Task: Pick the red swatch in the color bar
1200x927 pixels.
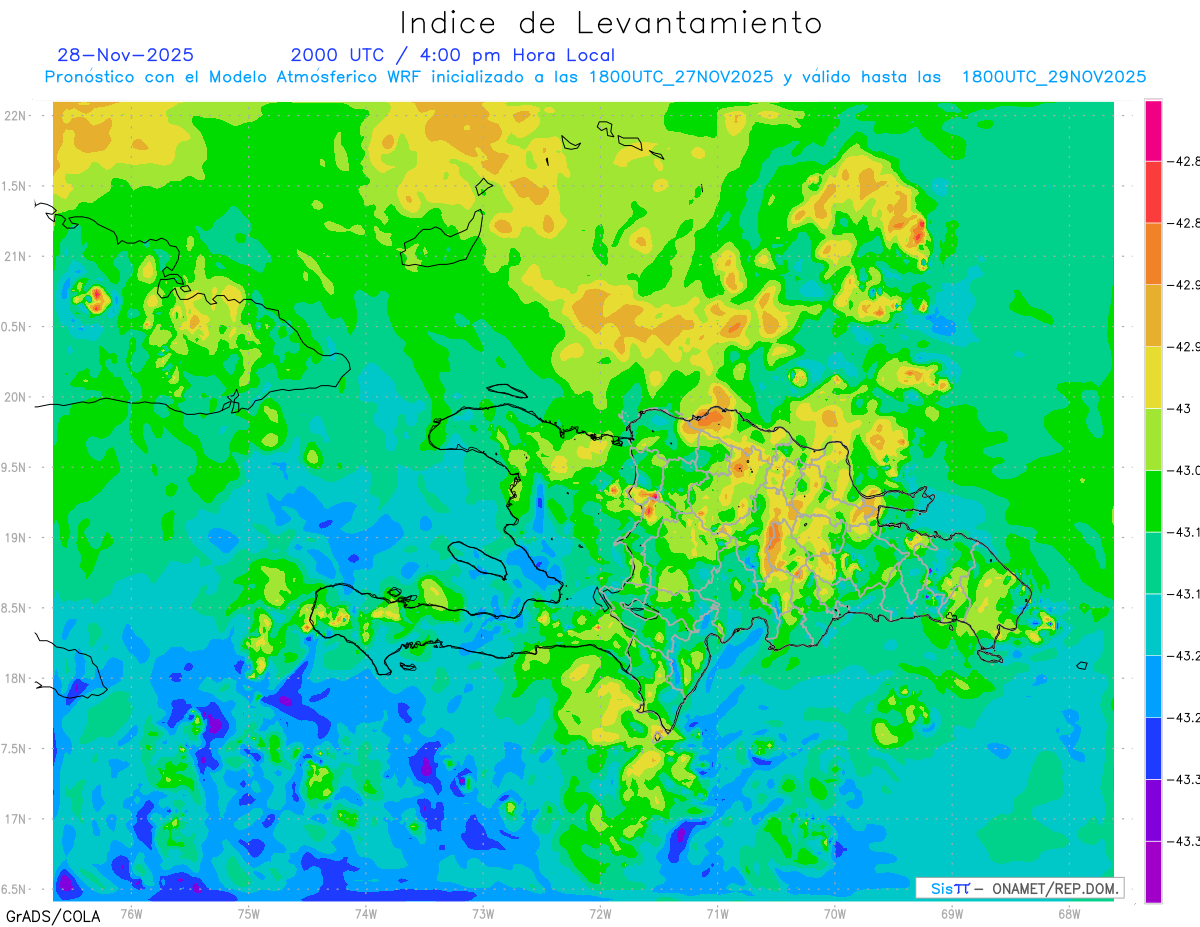Action: click(1153, 192)
